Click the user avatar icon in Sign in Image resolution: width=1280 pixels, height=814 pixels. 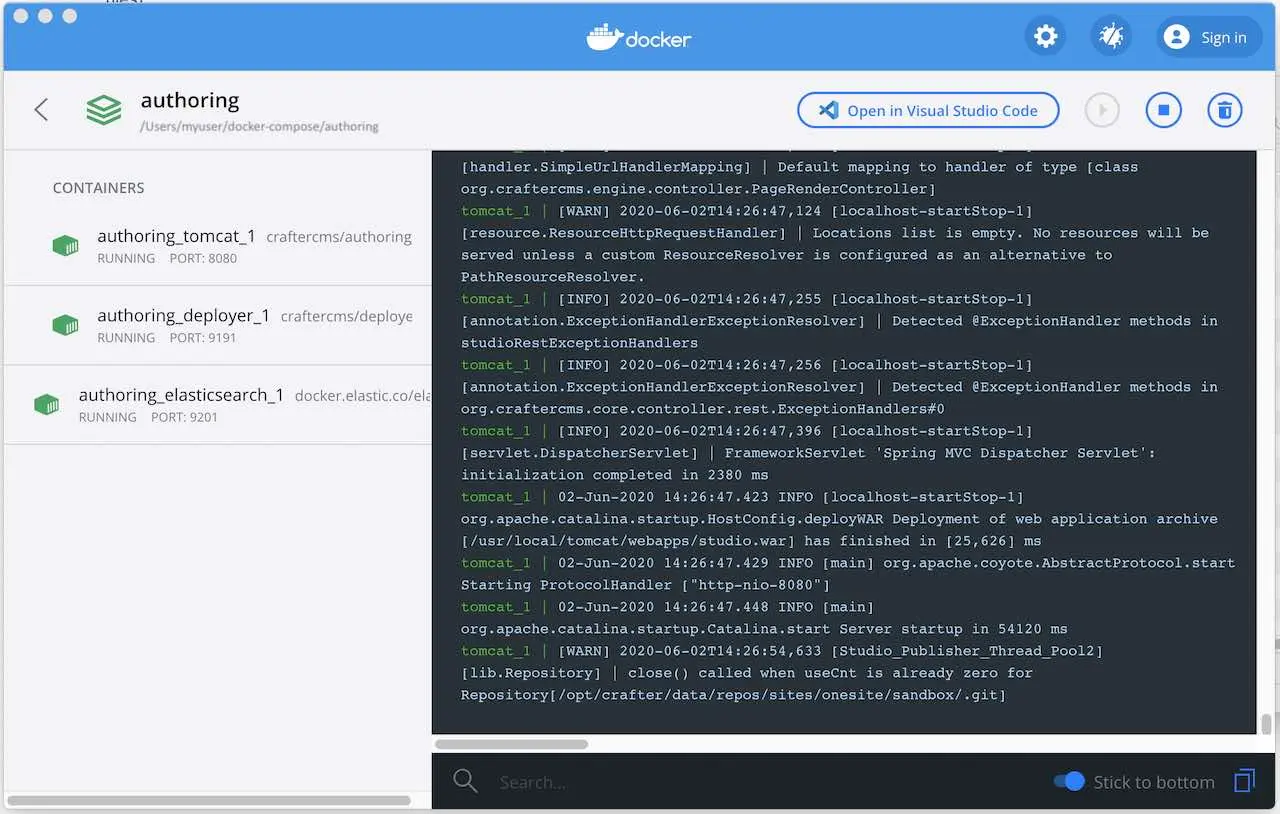point(1177,37)
